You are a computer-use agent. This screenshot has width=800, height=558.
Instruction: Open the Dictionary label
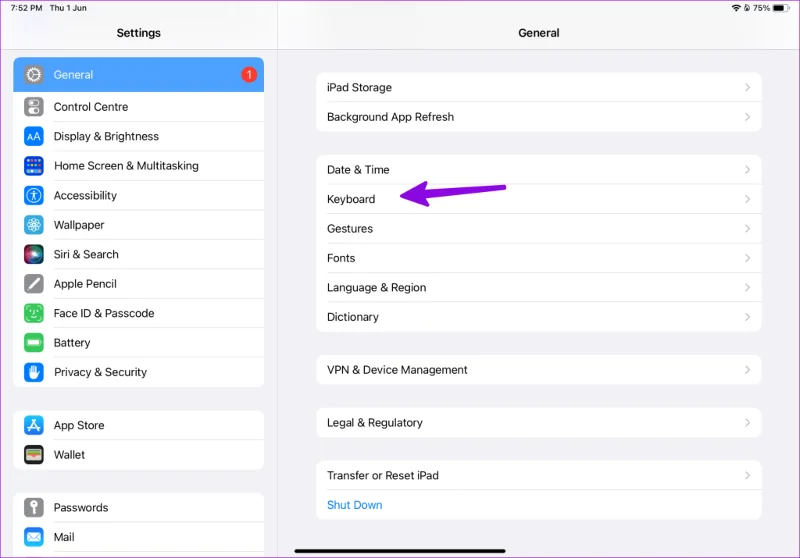pyautogui.click(x=353, y=317)
